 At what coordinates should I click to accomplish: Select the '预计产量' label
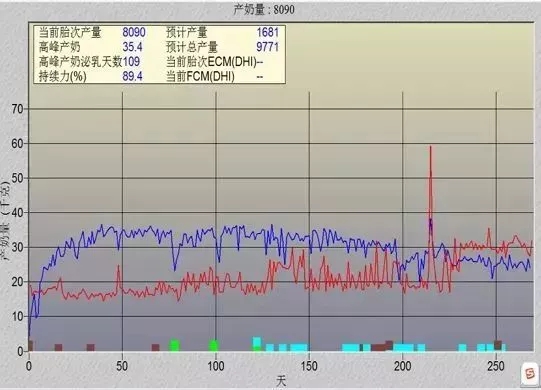pos(187,32)
